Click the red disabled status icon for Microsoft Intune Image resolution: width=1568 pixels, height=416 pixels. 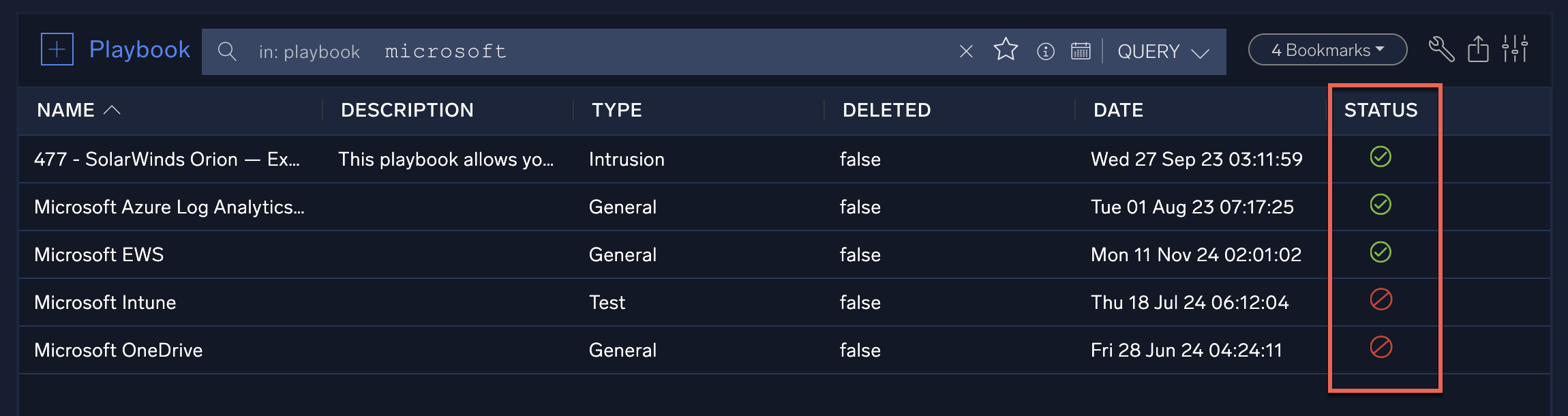[1380, 301]
